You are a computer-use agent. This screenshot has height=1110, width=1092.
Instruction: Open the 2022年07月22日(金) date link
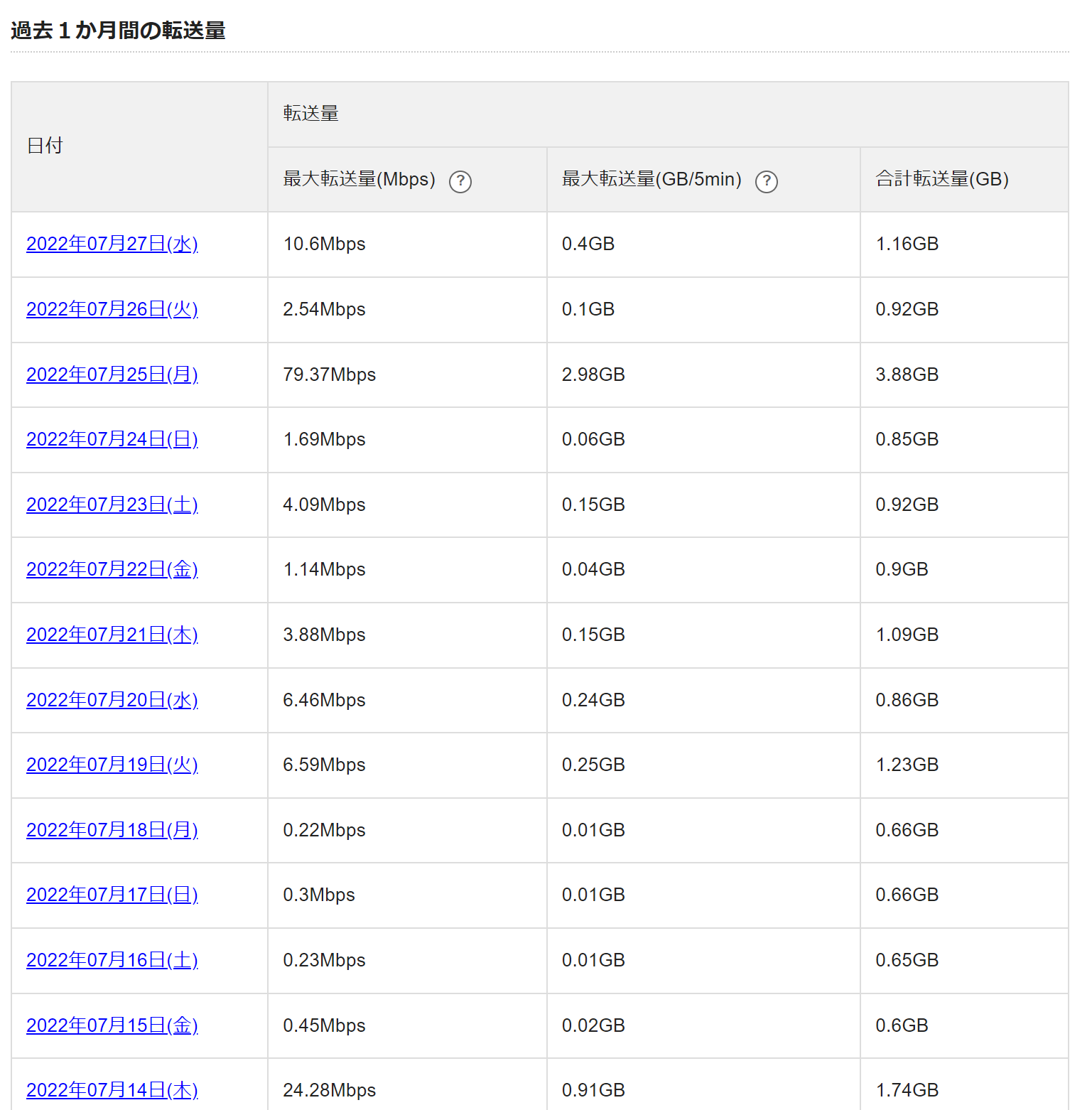[112, 569]
